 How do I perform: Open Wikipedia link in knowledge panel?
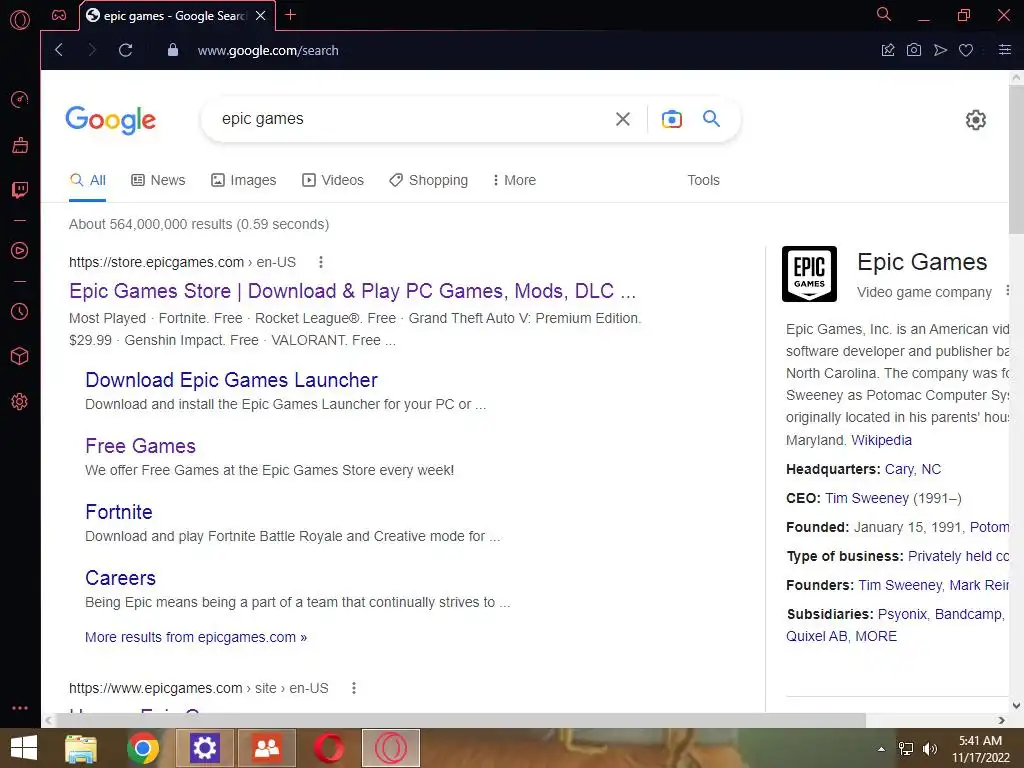point(881,440)
